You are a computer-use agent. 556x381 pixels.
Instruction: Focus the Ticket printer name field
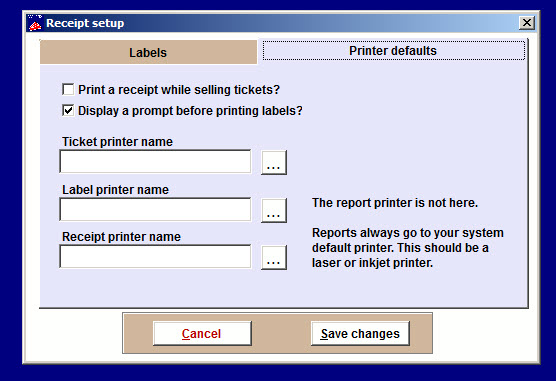click(155, 162)
